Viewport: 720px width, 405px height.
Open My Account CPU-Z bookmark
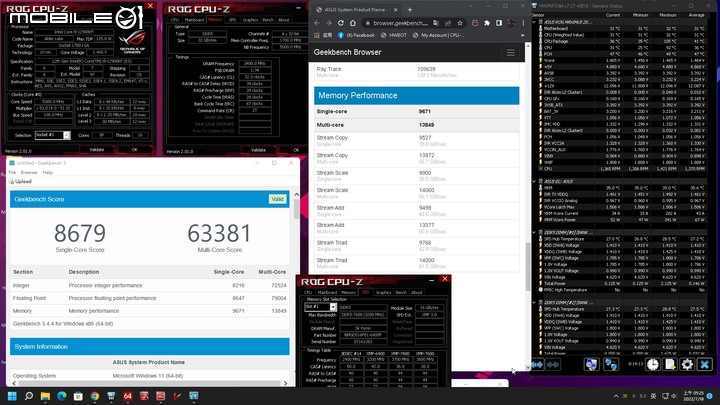coord(439,35)
